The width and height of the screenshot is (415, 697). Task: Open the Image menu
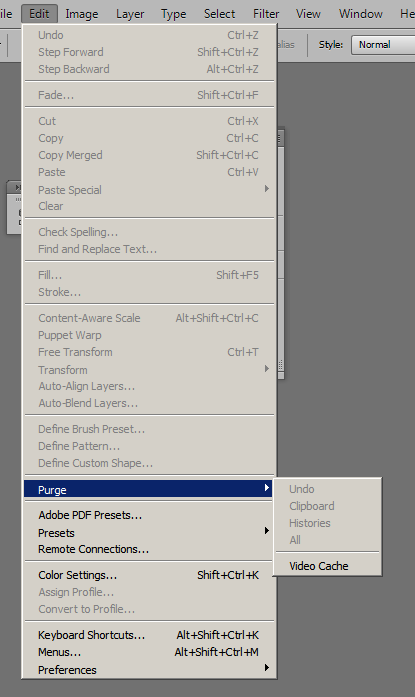pyautogui.click(x=82, y=14)
